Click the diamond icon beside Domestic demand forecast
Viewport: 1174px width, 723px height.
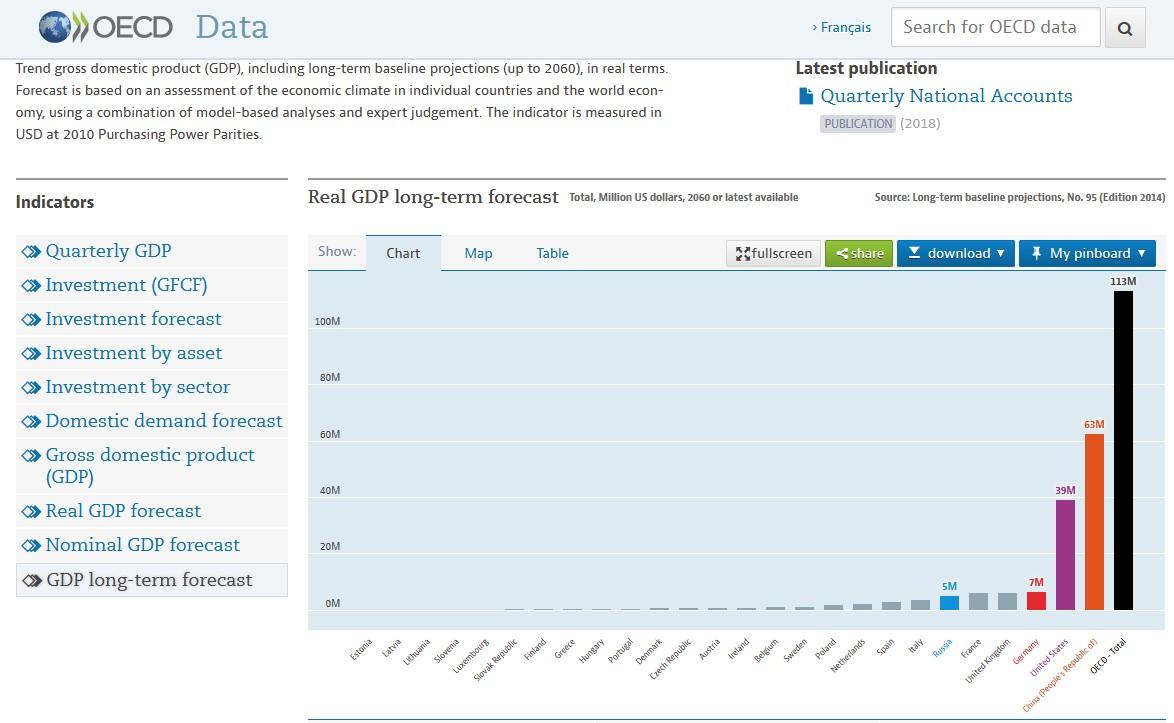(31, 421)
